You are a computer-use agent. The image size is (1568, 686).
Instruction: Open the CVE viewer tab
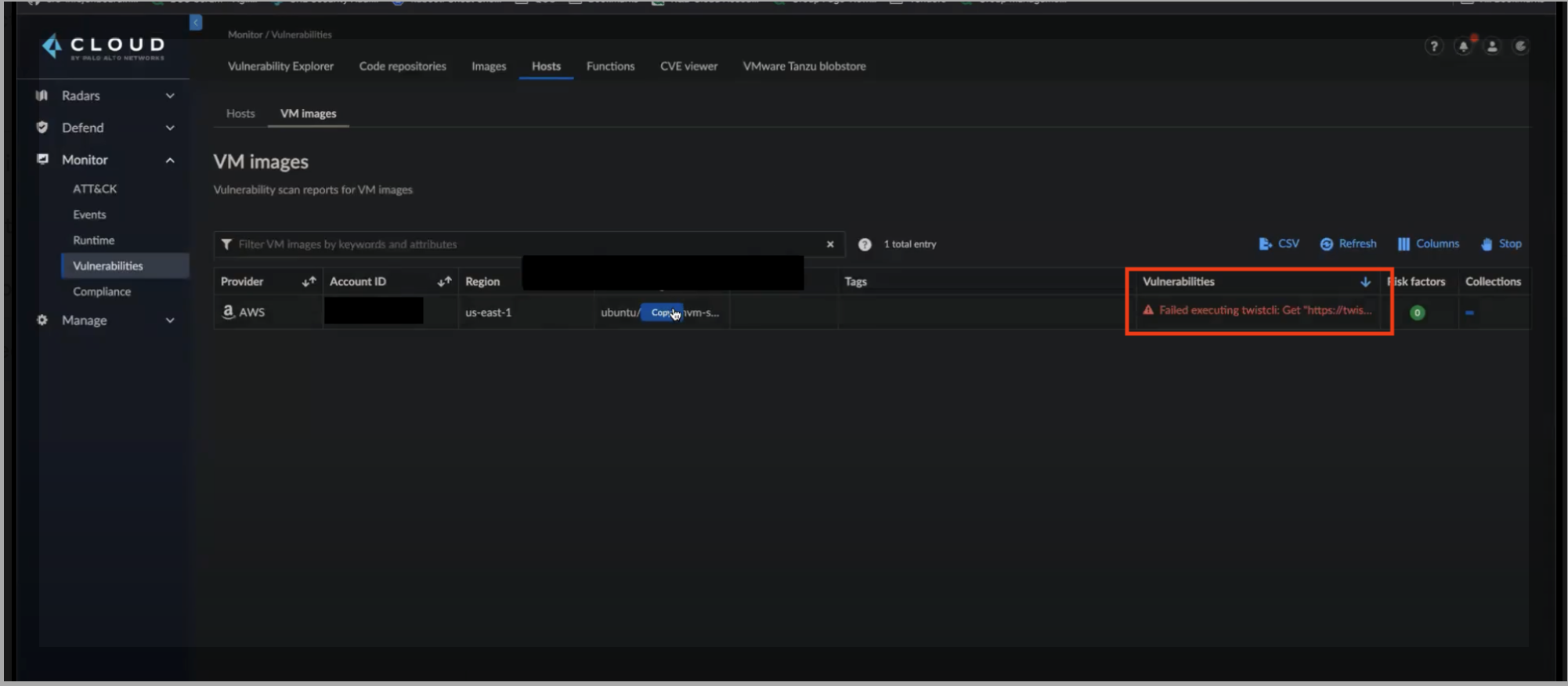(x=688, y=66)
